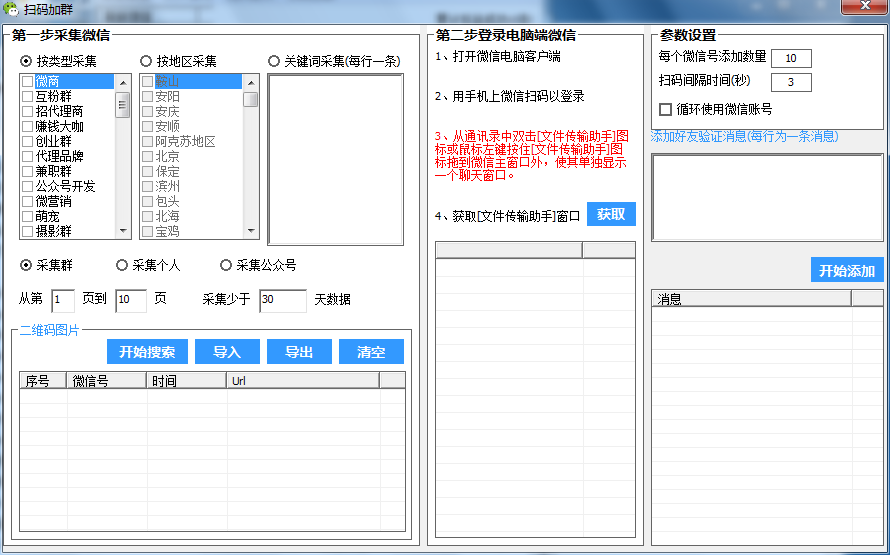This screenshot has height=555, width=890.
Task: Check the 兼职群 checkbox
Action: click(x=27, y=171)
